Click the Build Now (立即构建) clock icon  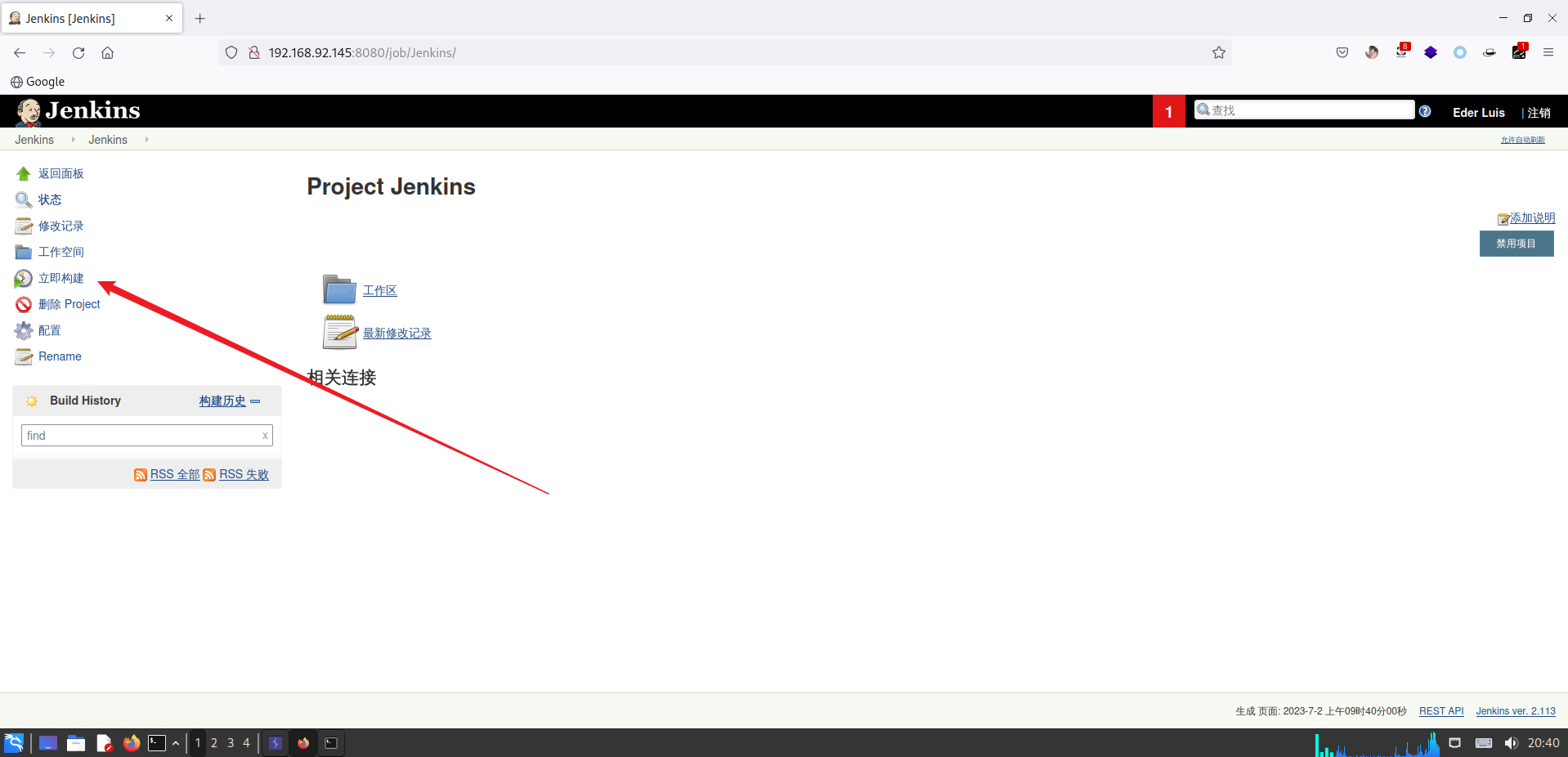(x=23, y=279)
